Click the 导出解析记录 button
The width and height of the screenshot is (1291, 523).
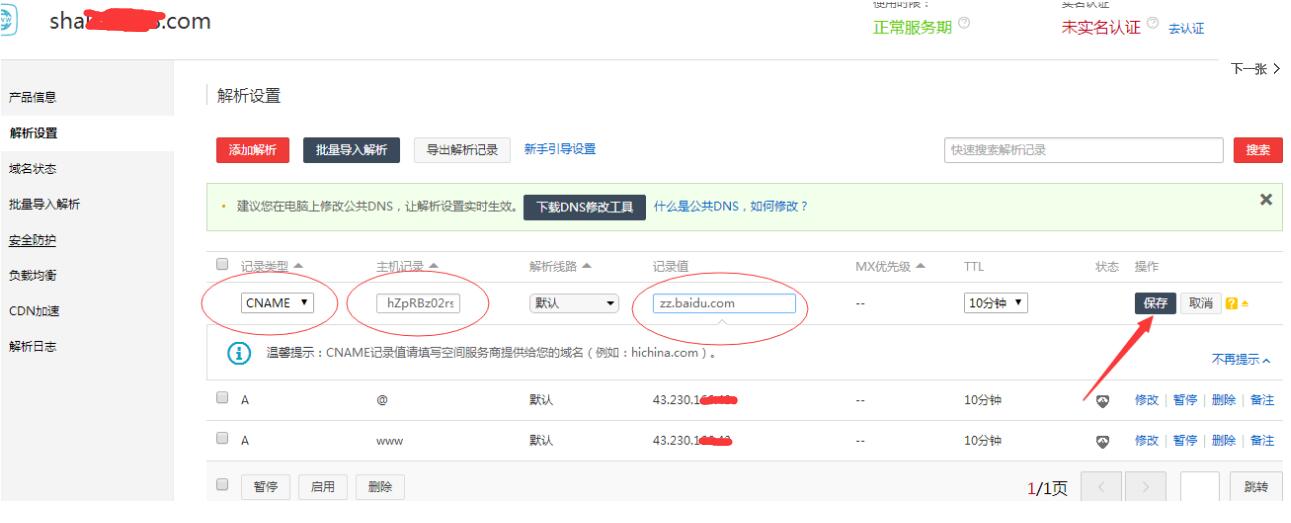(x=463, y=150)
